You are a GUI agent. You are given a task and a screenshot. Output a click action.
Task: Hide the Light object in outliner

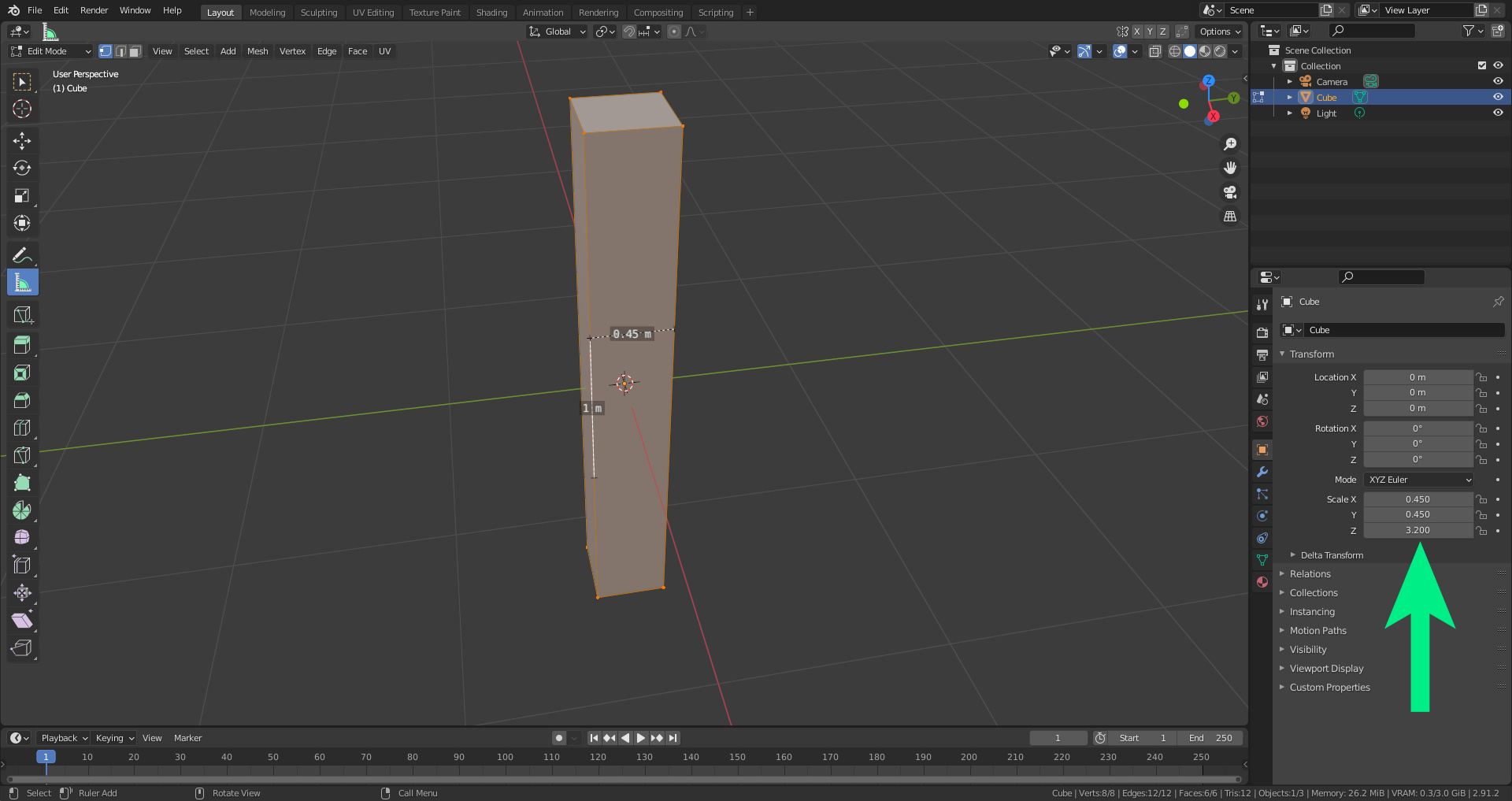(1498, 113)
